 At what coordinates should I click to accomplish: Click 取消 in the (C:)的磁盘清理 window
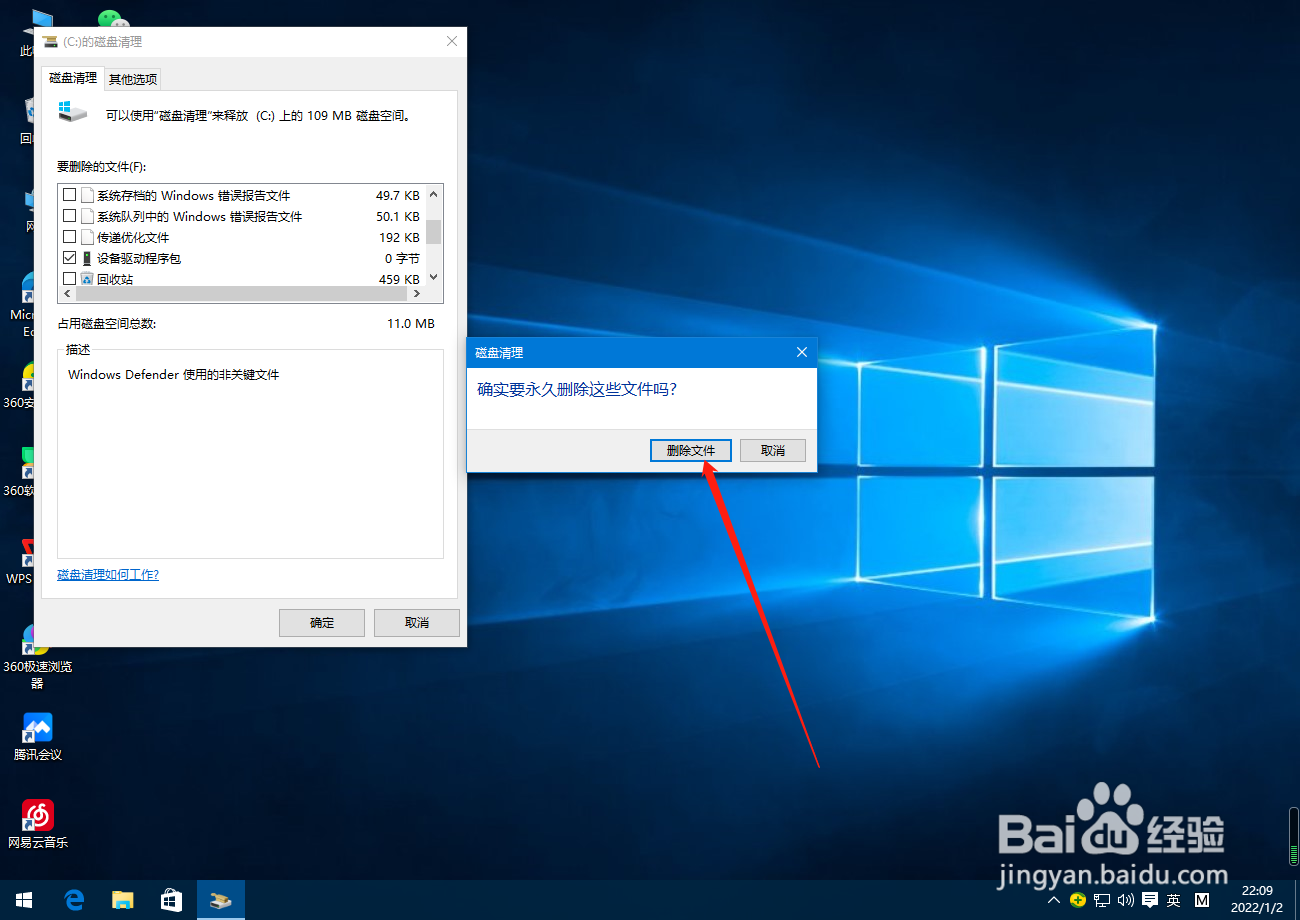[x=417, y=622]
